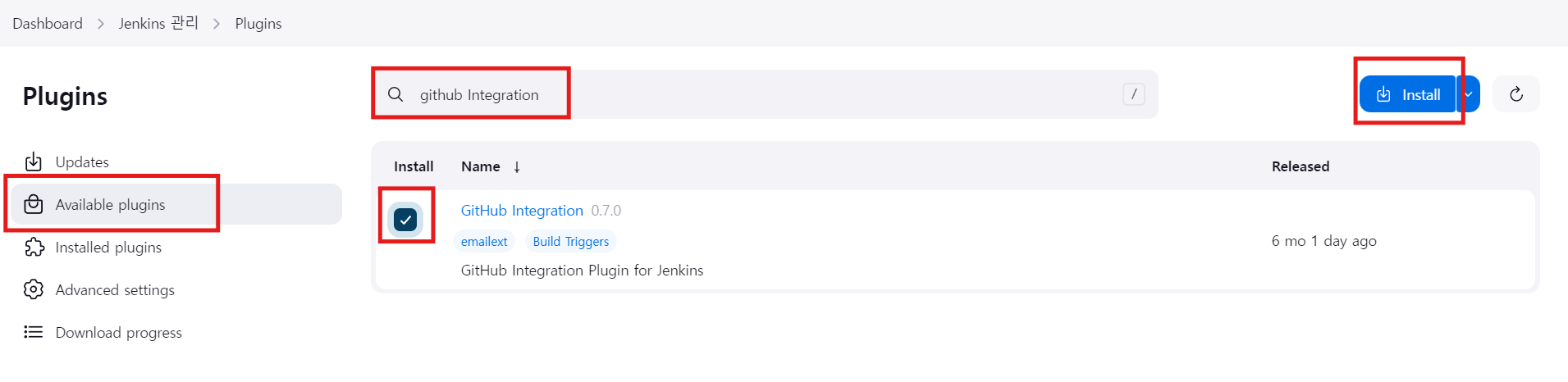Open the GitHub Integration plugin link
This screenshot has height=382, width=1568.
tap(522, 211)
